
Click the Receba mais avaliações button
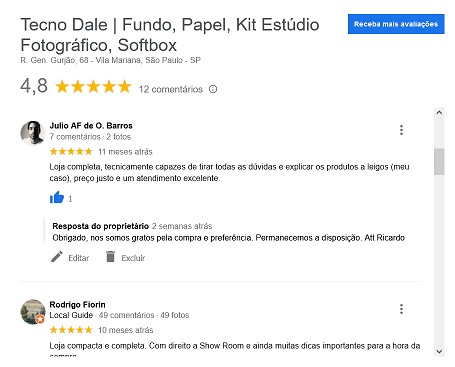tap(396, 24)
